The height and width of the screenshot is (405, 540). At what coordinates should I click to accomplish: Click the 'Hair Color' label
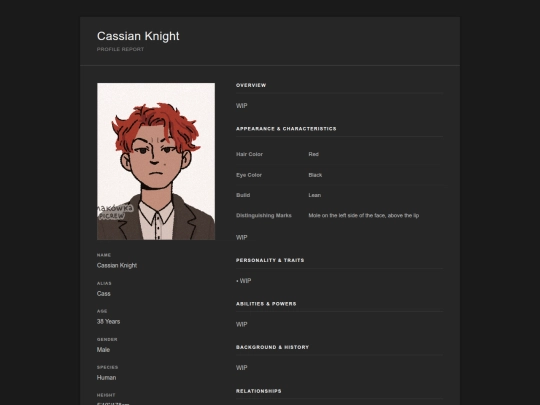[249, 154]
